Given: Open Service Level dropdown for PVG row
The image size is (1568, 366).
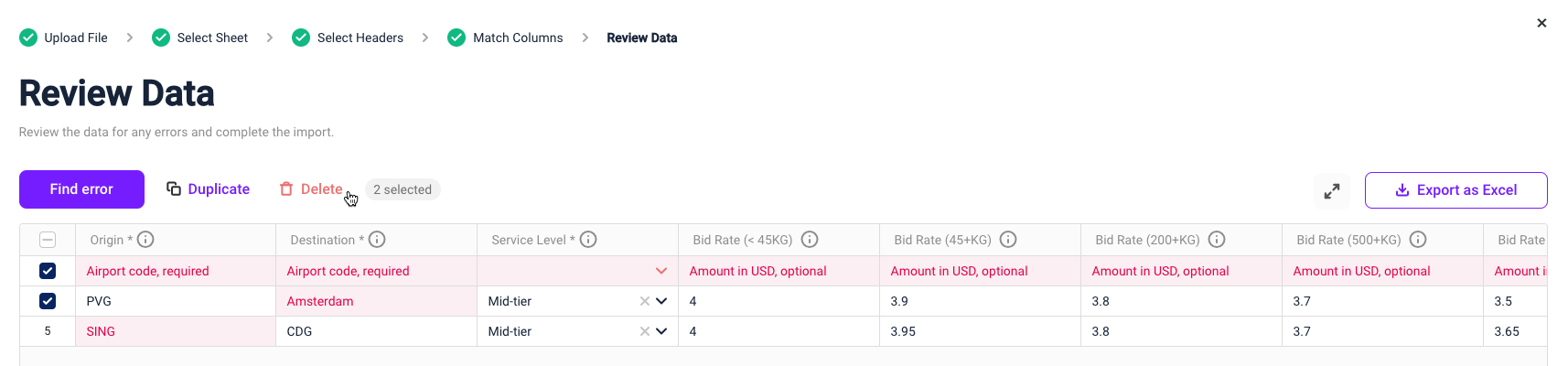Looking at the screenshot, I should click(661, 301).
